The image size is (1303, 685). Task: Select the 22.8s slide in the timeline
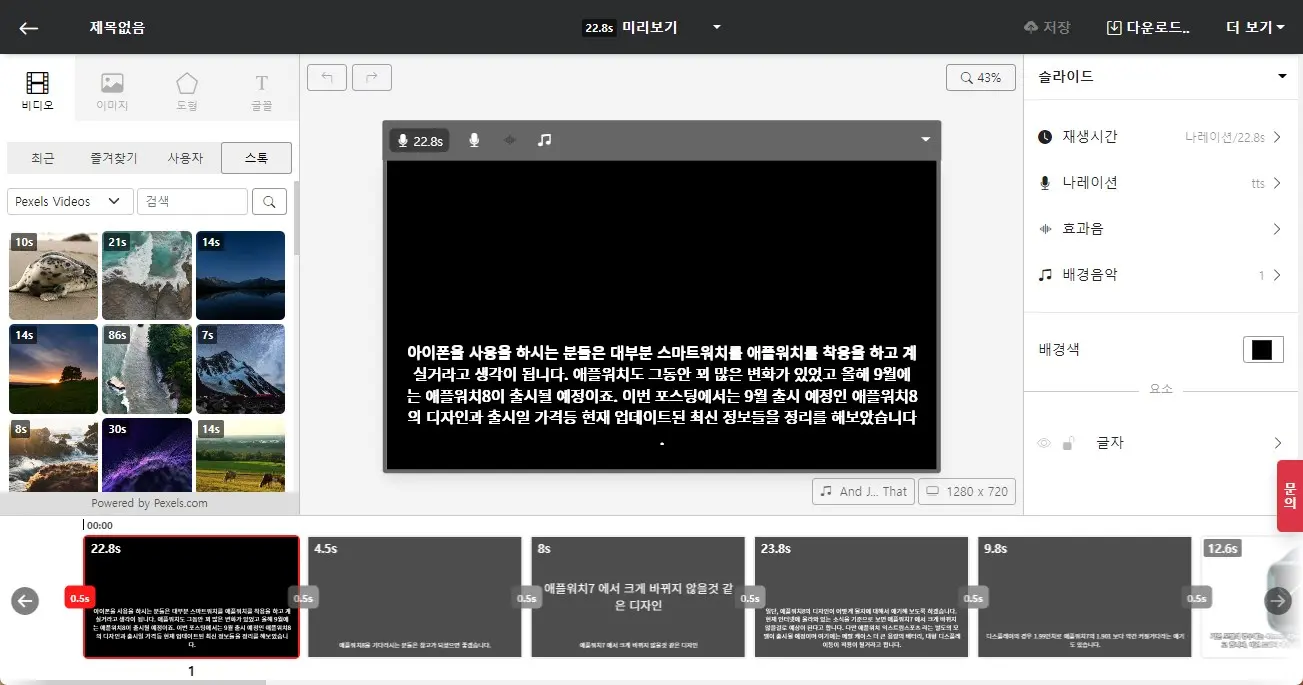coord(191,597)
